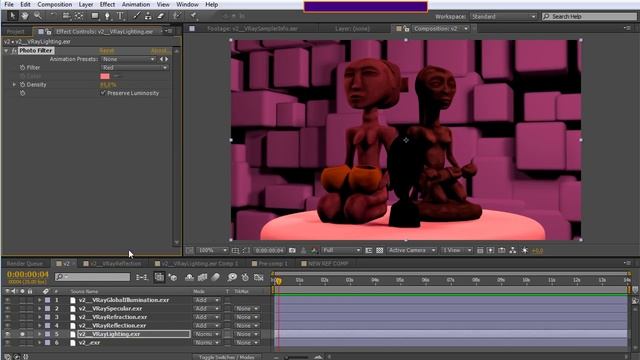Select the Pen tool
The height and width of the screenshot is (360, 640).
107,16
